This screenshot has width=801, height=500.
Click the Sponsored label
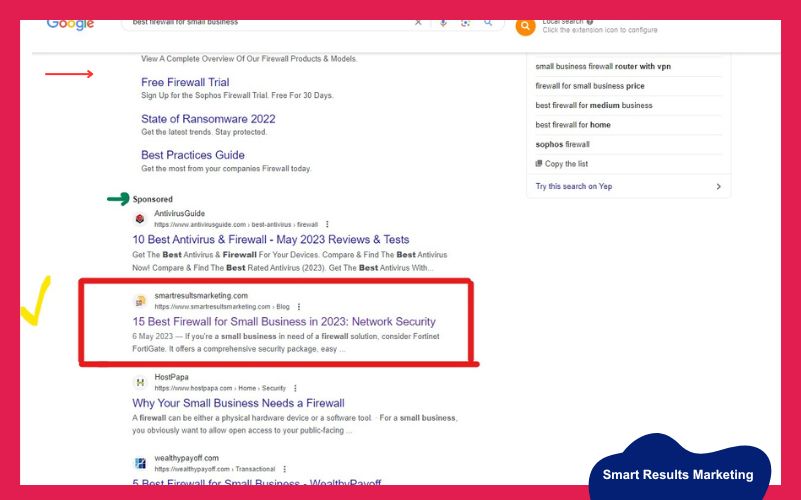152,199
